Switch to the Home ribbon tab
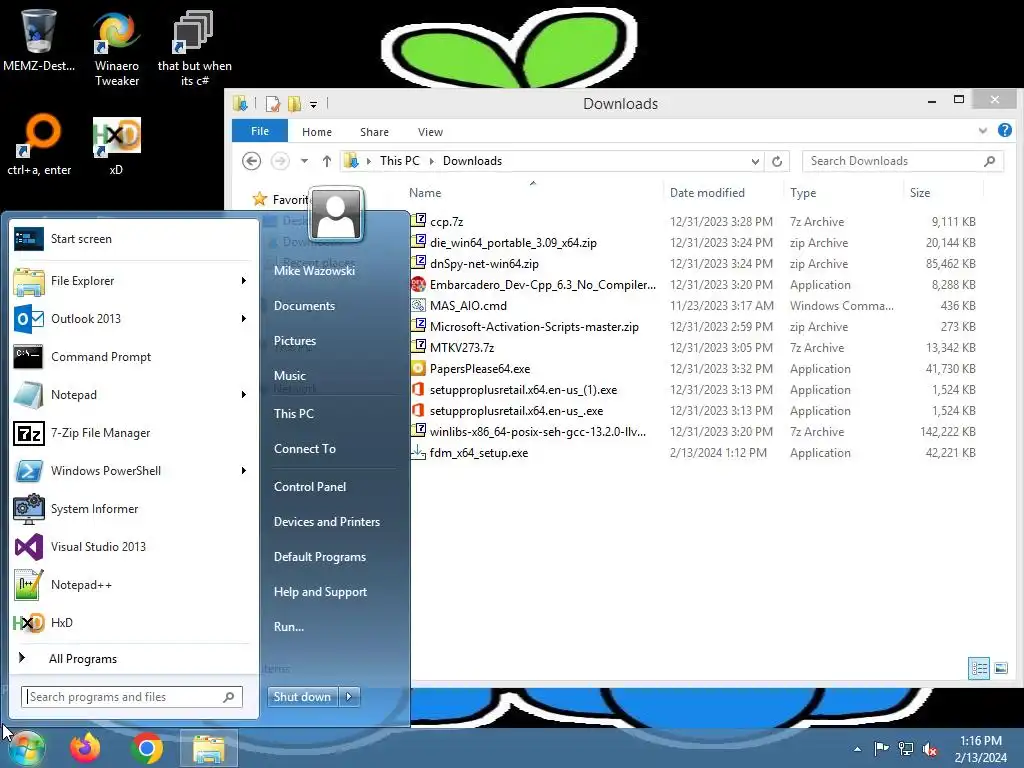 click(317, 132)
